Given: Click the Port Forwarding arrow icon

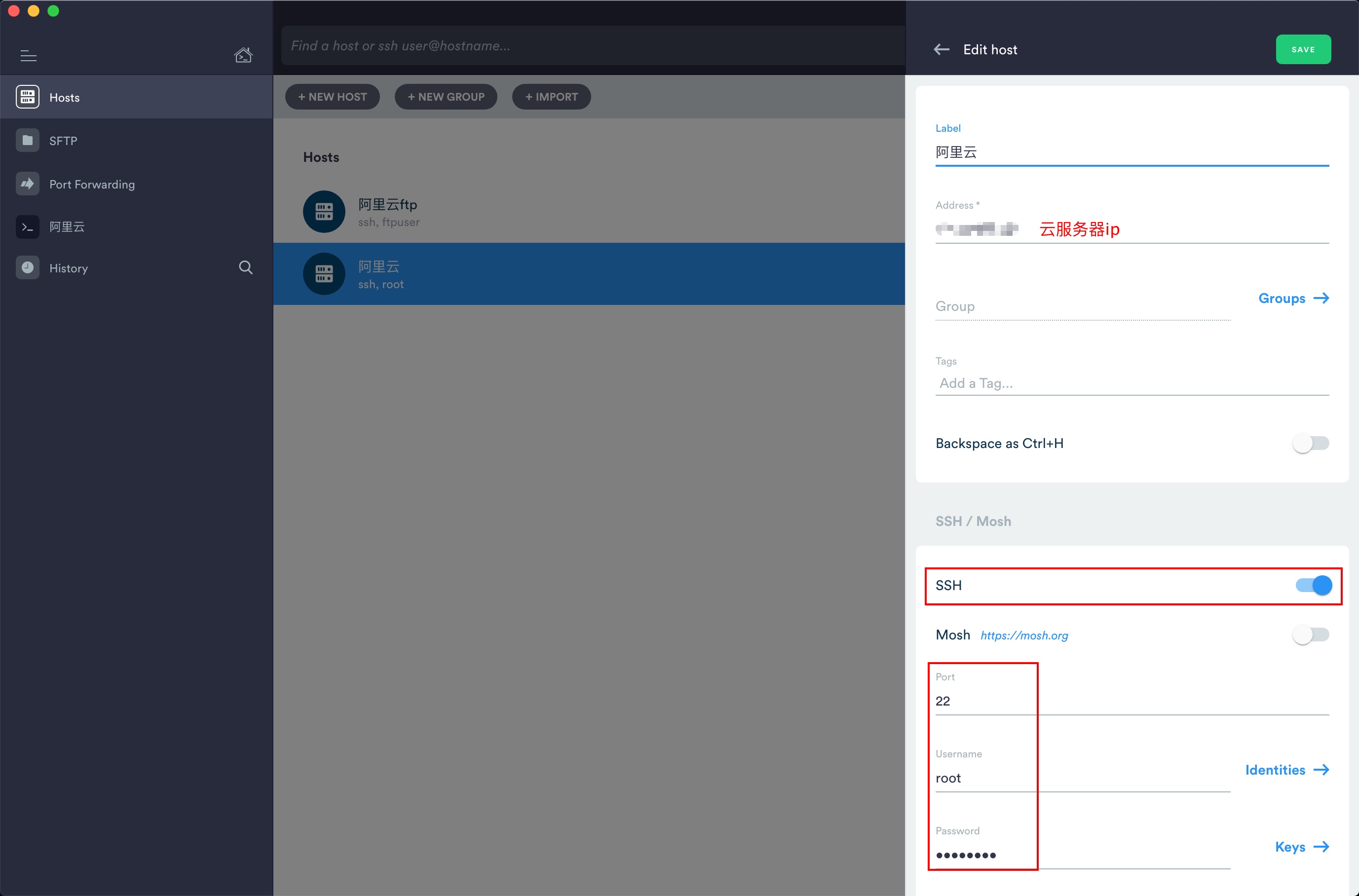Looking at the screenshot, I should coord(28,184).
